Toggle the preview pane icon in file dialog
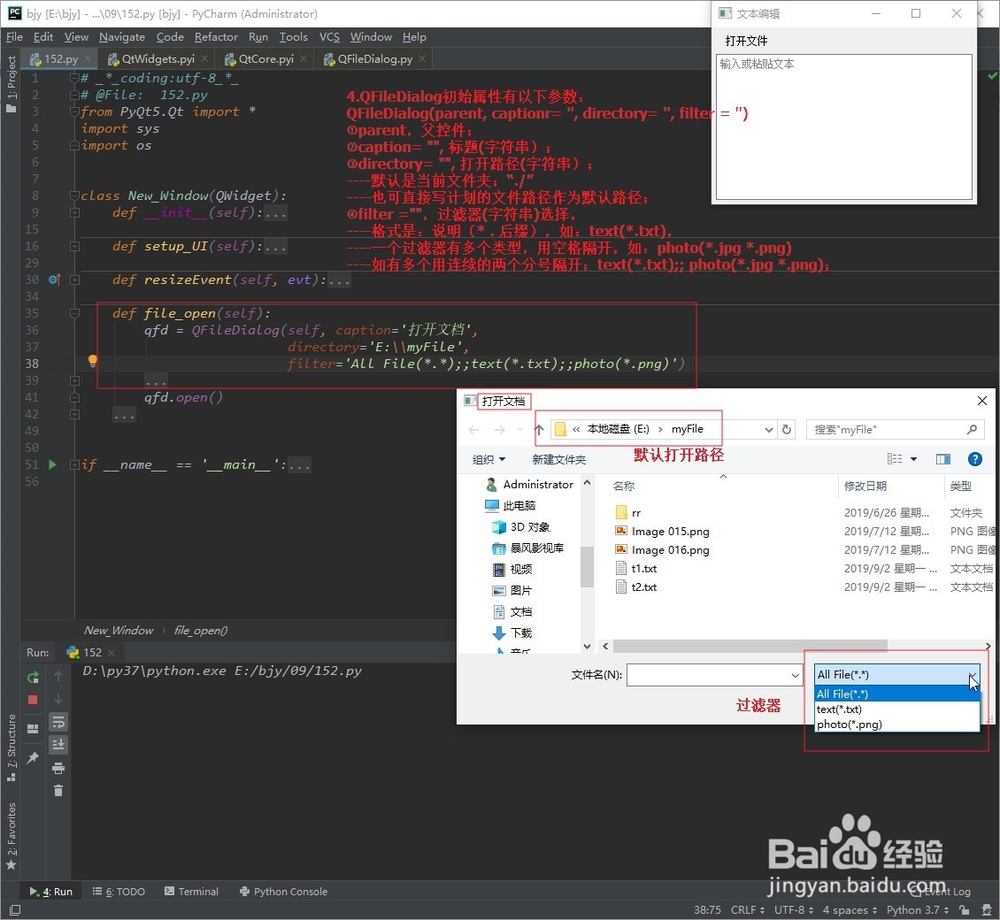Image resolution: width=1000 pixels, height=920 pixels. coord(943,459)
